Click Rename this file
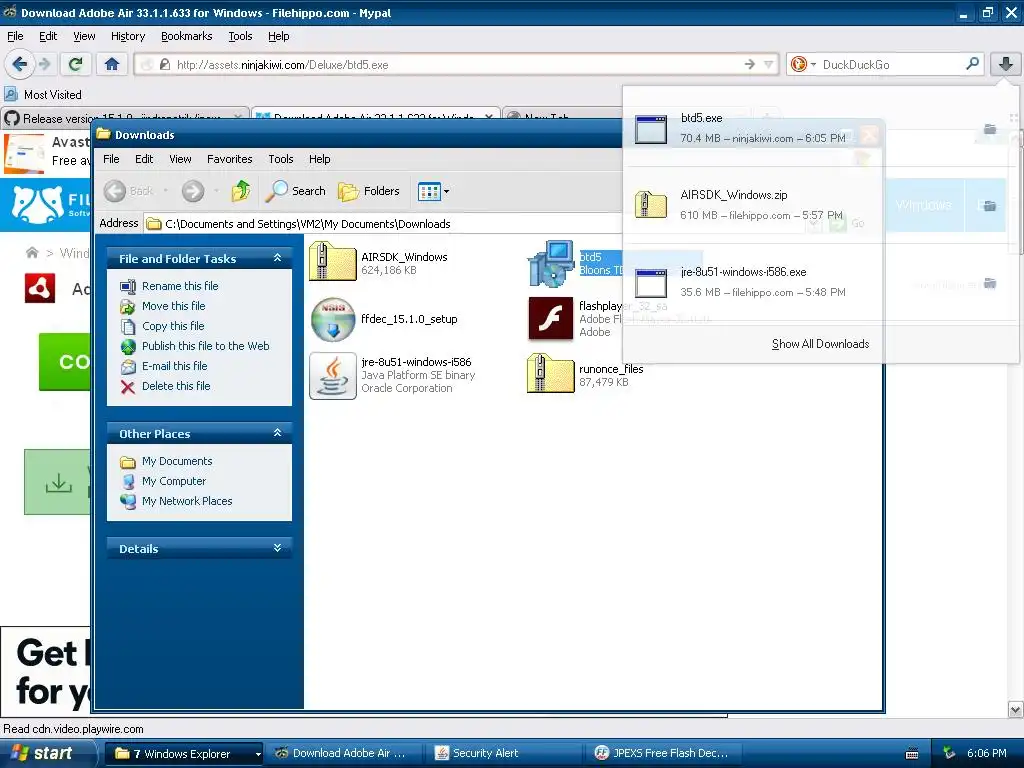Image resolution: width=1024 pixels, height=768 pixels. click(180, 286)
